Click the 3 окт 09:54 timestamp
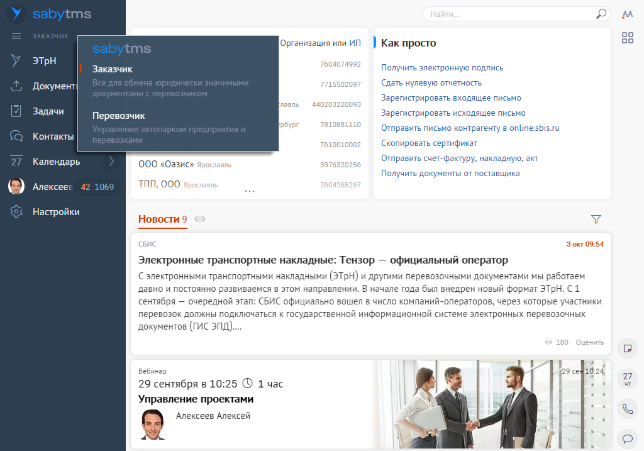Viewport: 644px width, 451px height. pos(585,244)
